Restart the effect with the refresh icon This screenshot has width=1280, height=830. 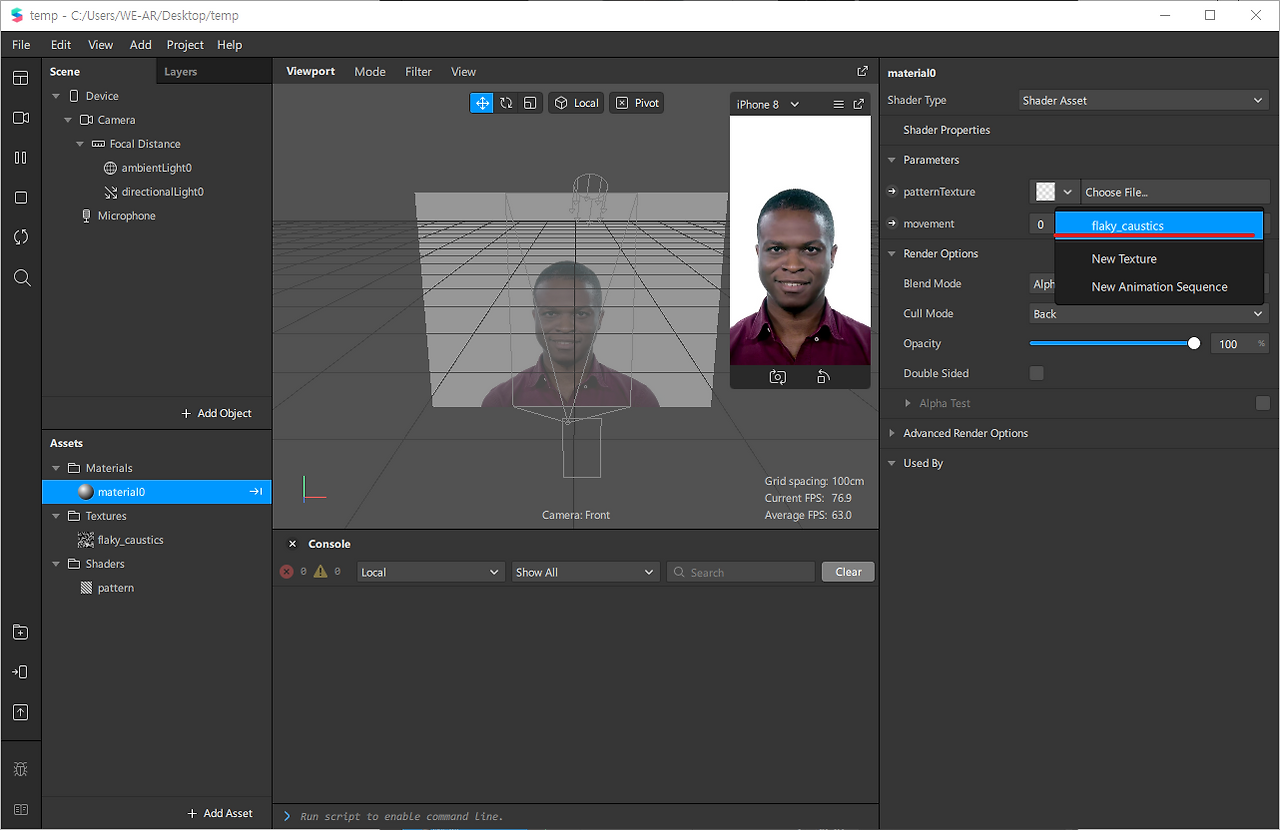click(x=21, y=237)
